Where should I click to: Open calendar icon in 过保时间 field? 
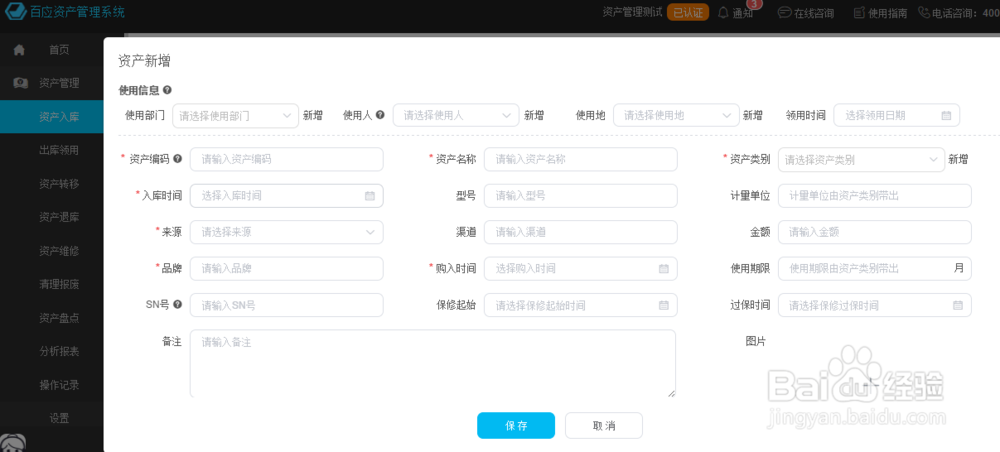958,305
